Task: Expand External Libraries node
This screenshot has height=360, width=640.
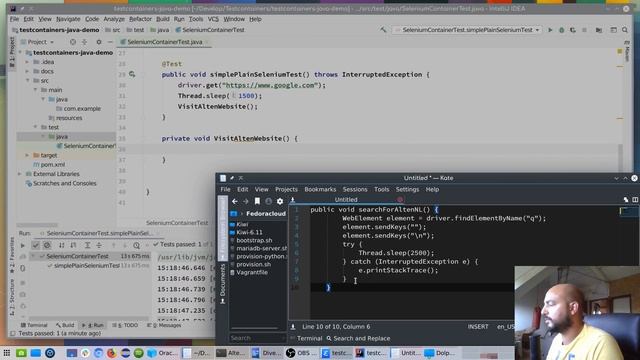Action: (20, 174)
